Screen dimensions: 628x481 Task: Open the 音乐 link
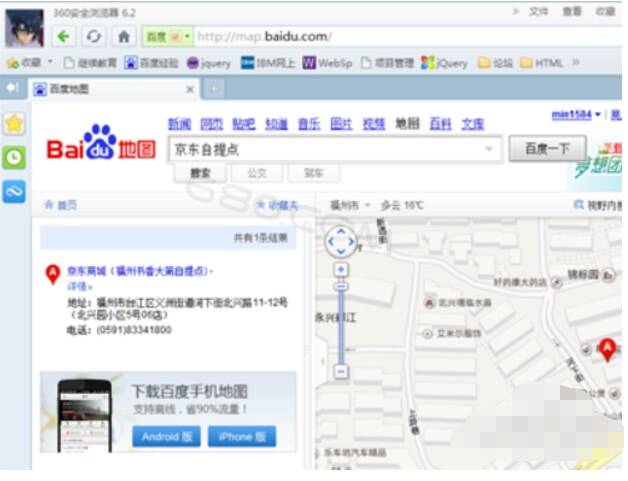tap(309, 124)
